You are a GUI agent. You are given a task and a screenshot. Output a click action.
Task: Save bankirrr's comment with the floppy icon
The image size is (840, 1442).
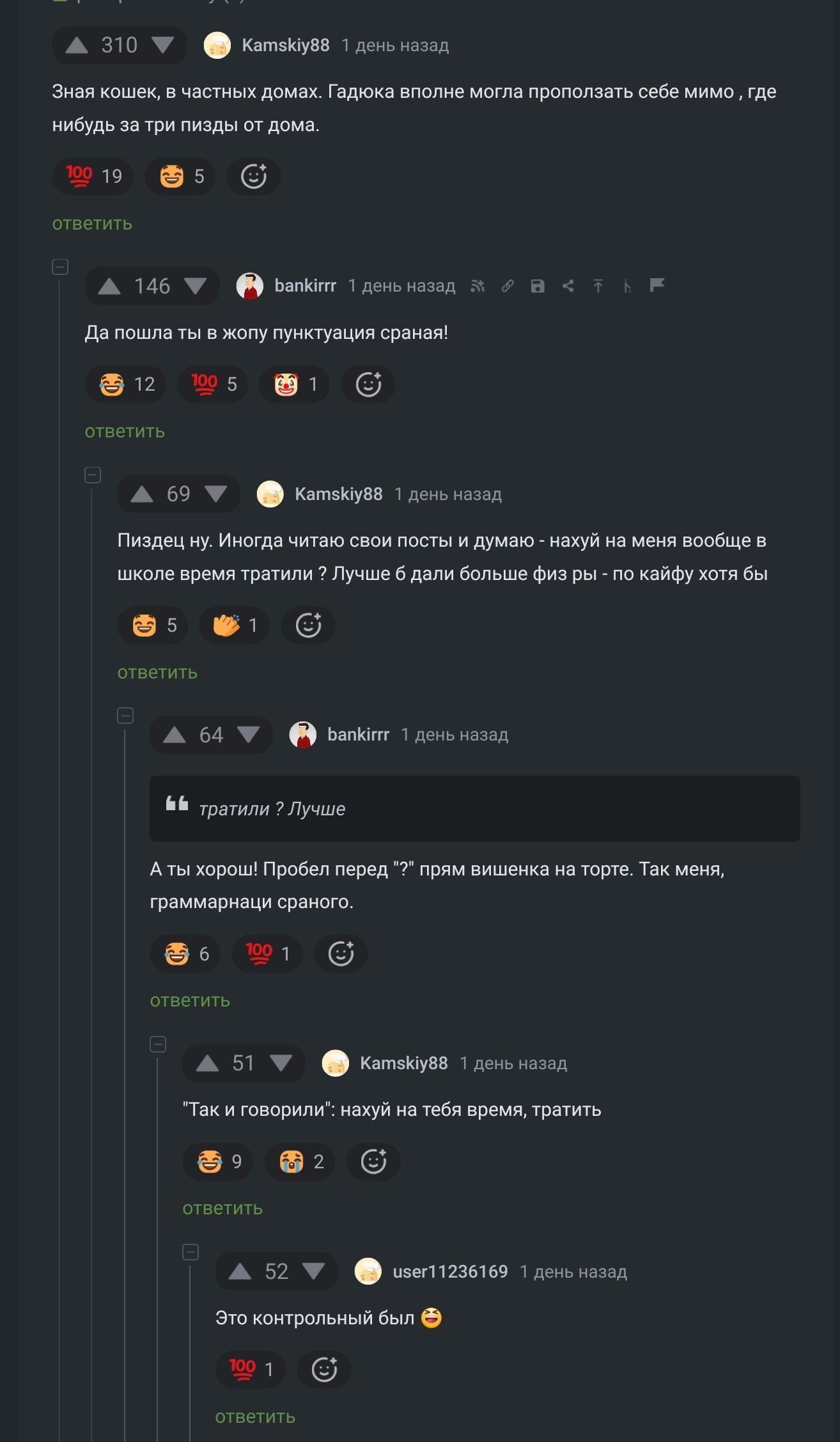point(538,286)
